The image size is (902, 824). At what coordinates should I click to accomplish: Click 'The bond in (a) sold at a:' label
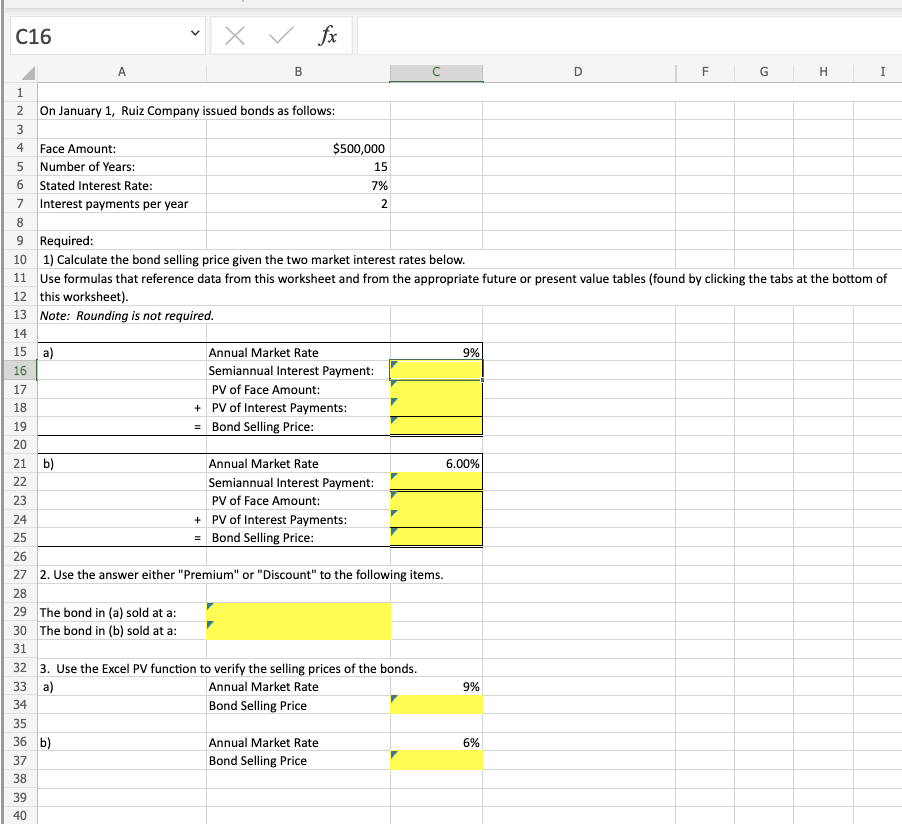[x=108, y=612]
